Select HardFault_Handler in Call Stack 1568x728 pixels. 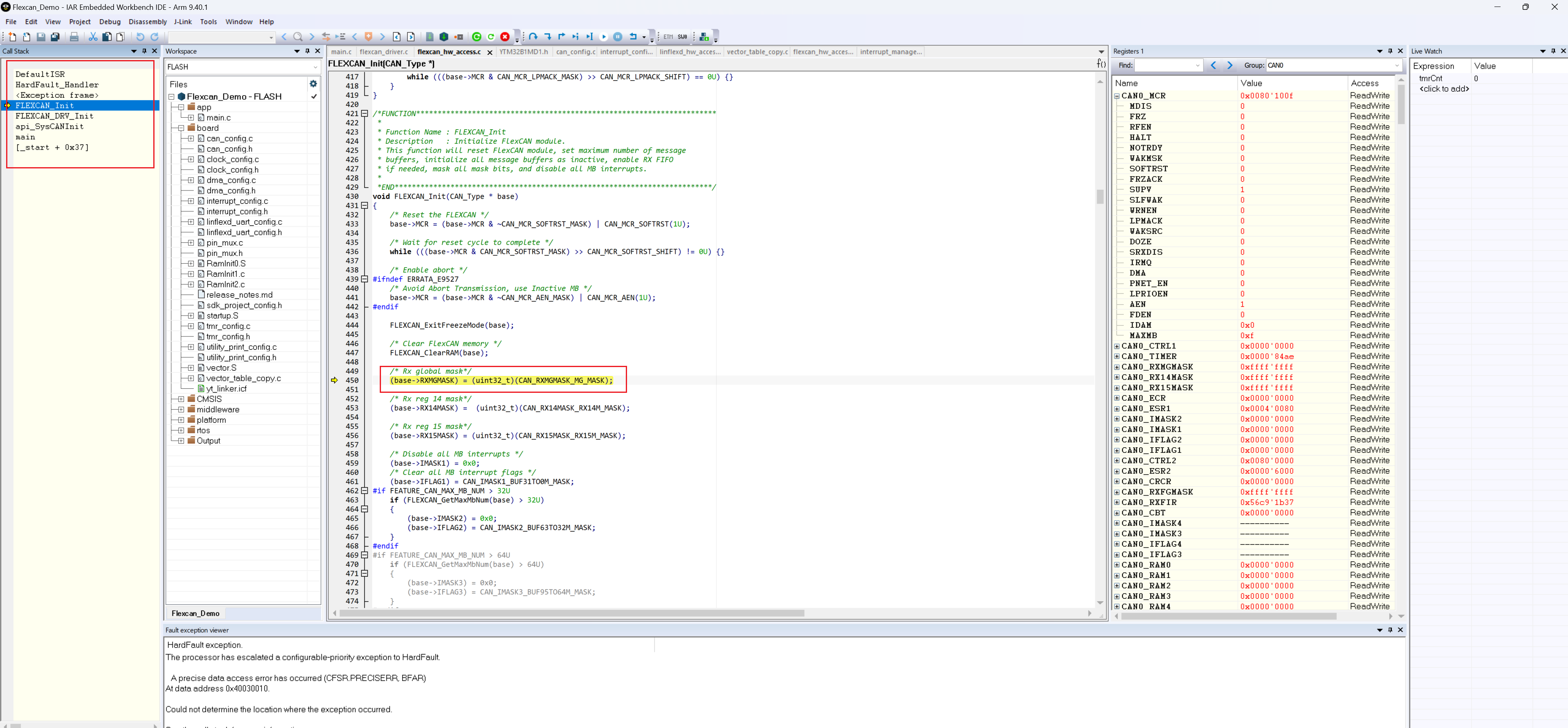click(56, 85)
